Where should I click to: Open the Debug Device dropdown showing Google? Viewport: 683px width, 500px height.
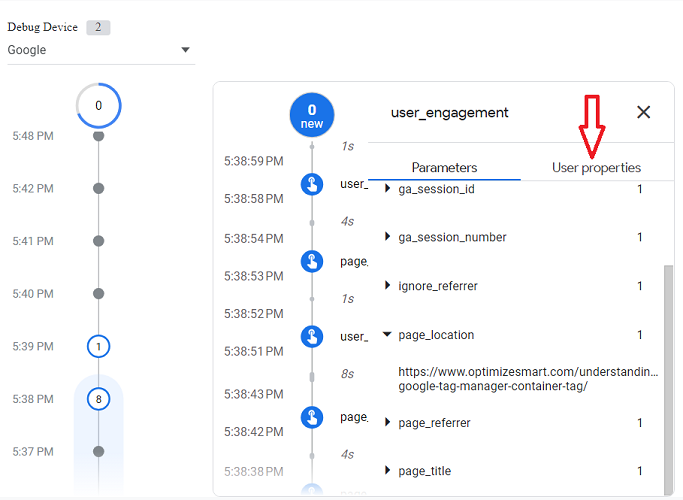tap(100, 50)
